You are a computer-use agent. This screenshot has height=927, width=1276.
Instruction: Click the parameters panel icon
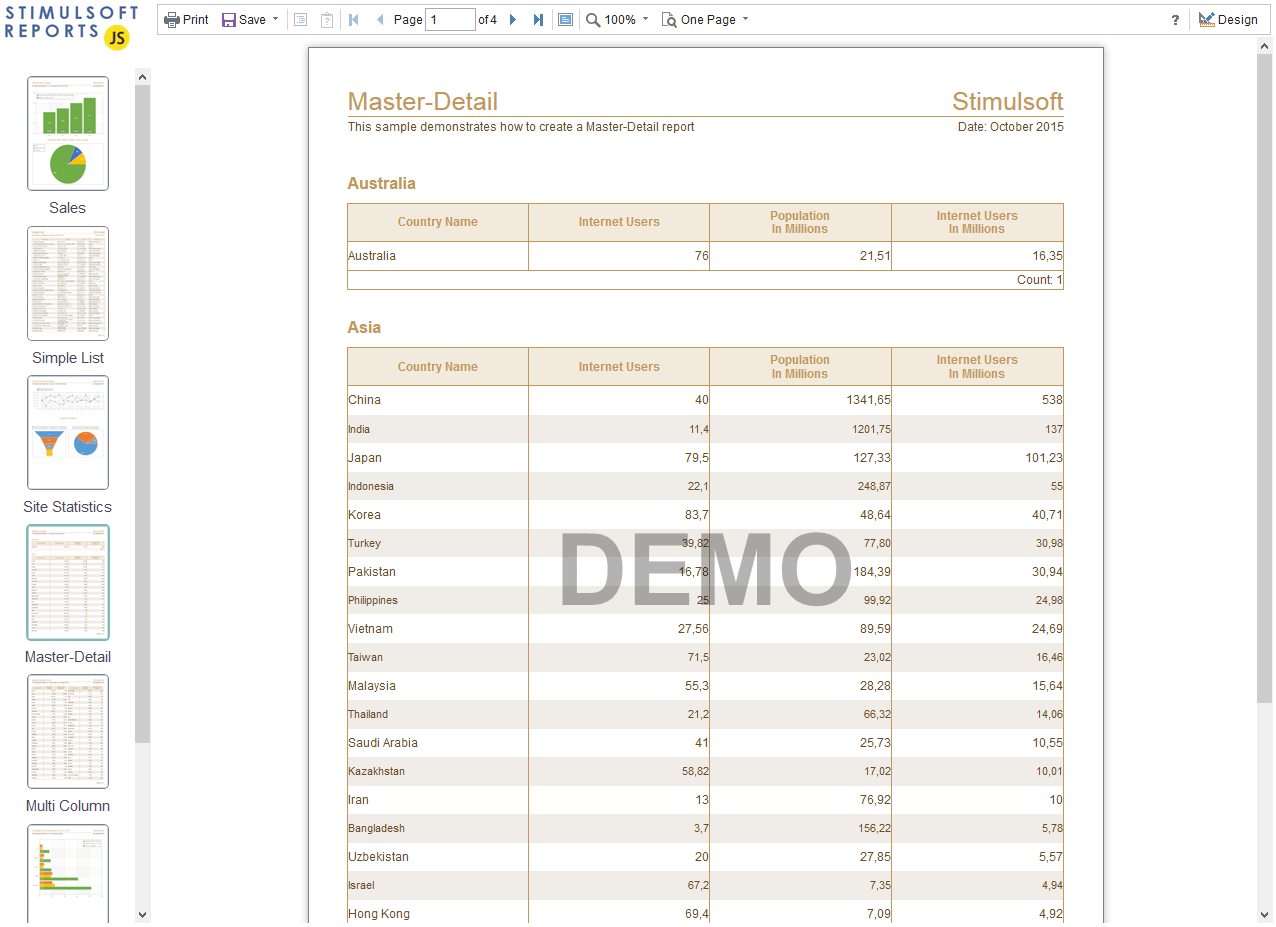(327, 20)
